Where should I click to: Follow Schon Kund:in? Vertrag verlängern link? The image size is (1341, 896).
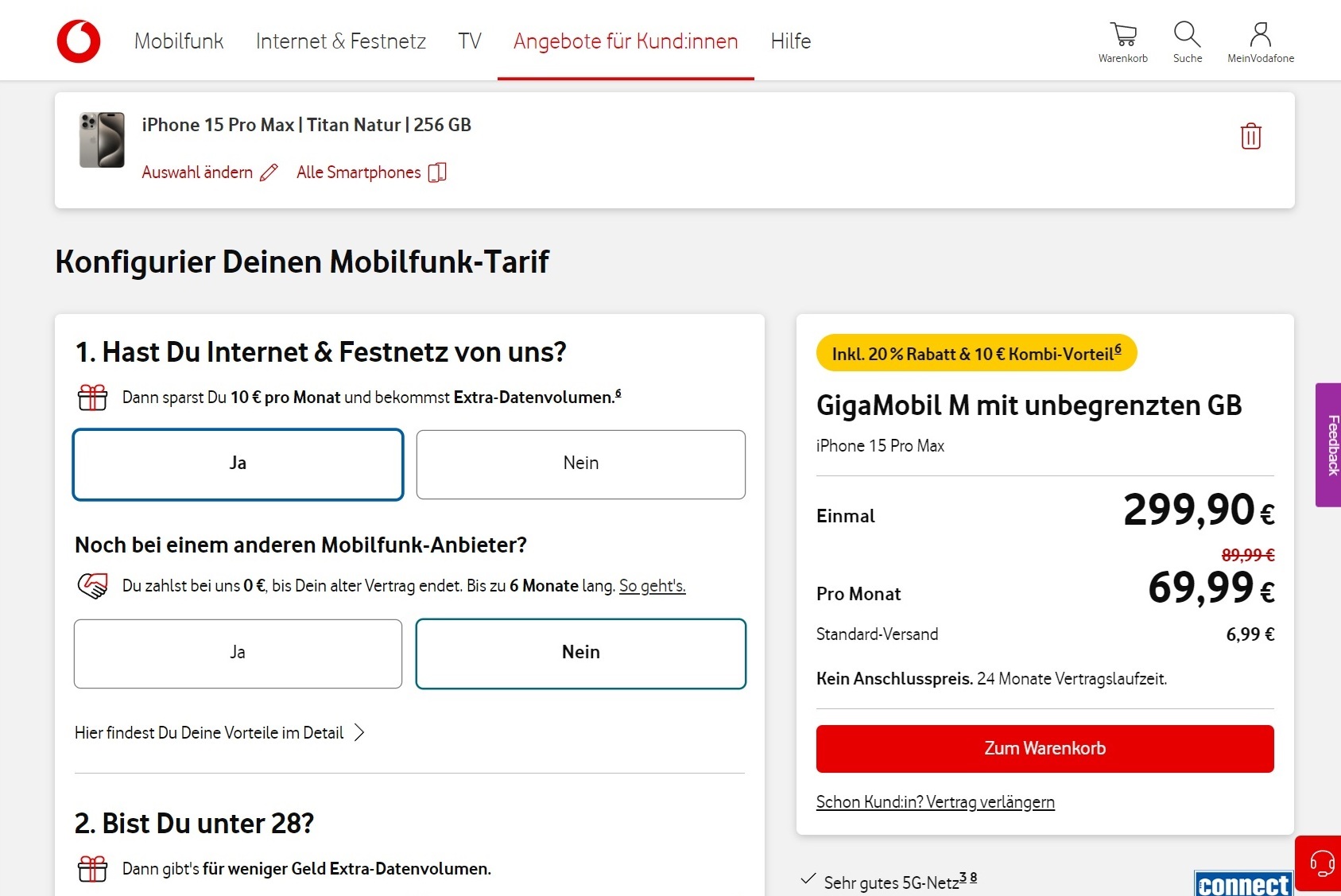point(936,801)
